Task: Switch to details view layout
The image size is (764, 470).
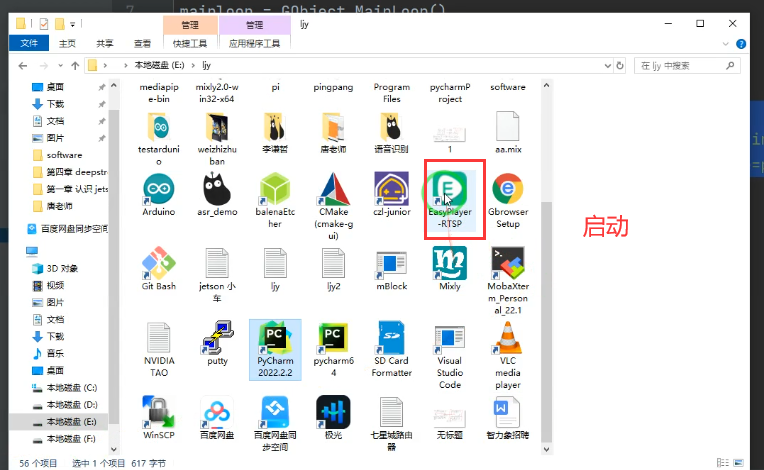Action: (723, 462)
